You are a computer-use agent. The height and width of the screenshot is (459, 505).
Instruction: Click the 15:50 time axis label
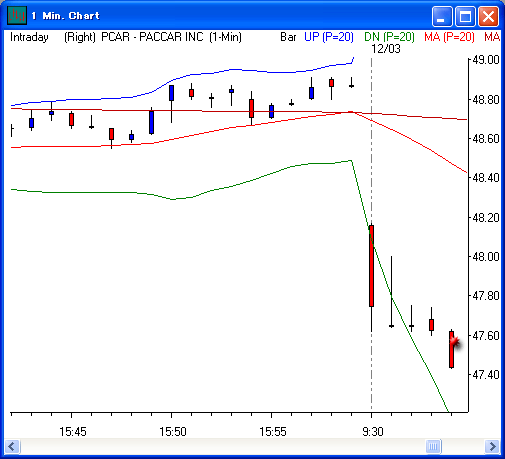pos(173,432)
